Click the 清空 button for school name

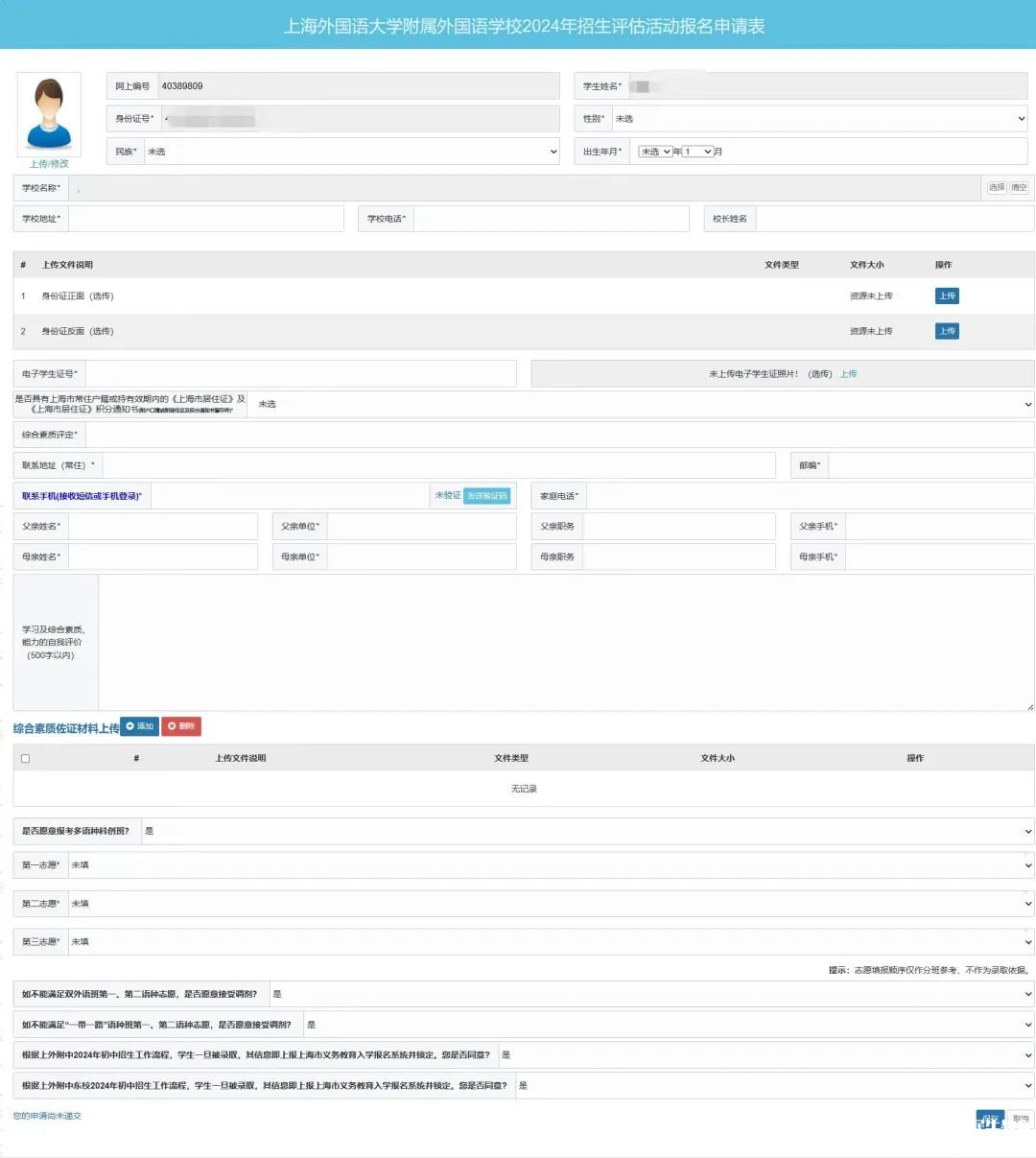[1019, 188]
